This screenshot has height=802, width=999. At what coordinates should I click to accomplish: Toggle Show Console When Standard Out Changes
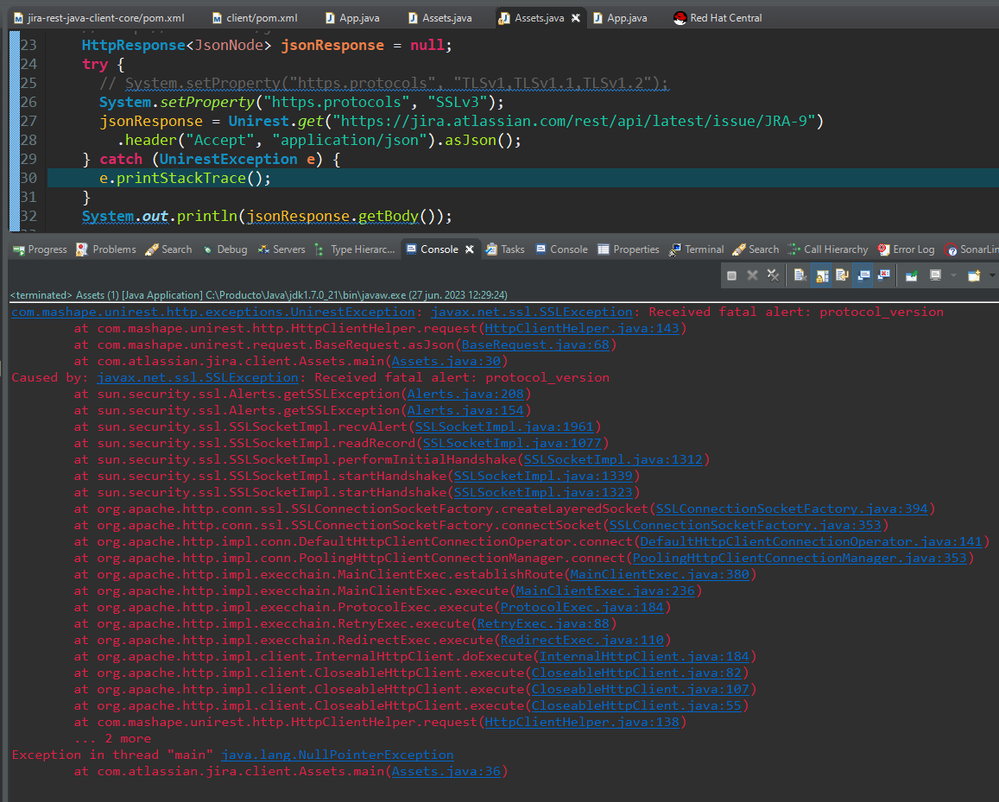[x=863, y=275]
